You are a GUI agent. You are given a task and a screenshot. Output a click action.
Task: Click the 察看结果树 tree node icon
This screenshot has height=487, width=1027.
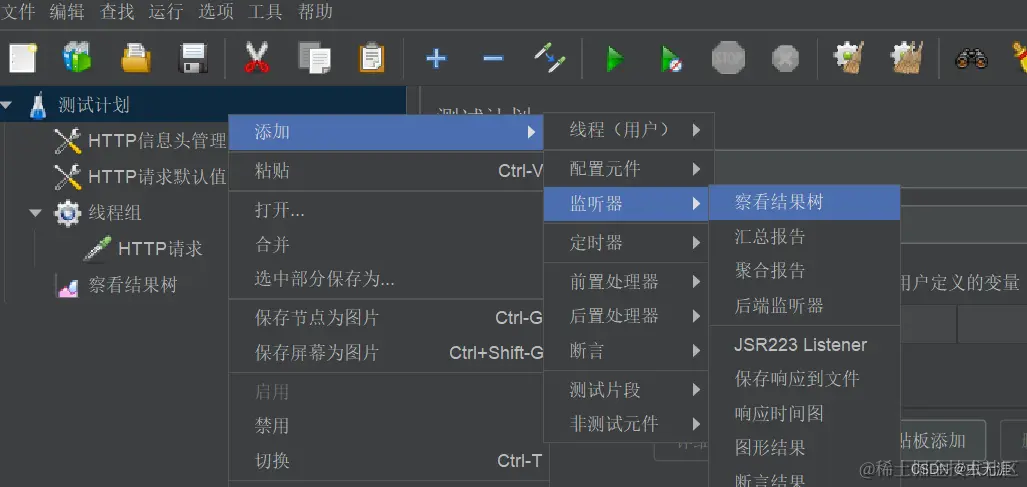click(x=68, y=286)
